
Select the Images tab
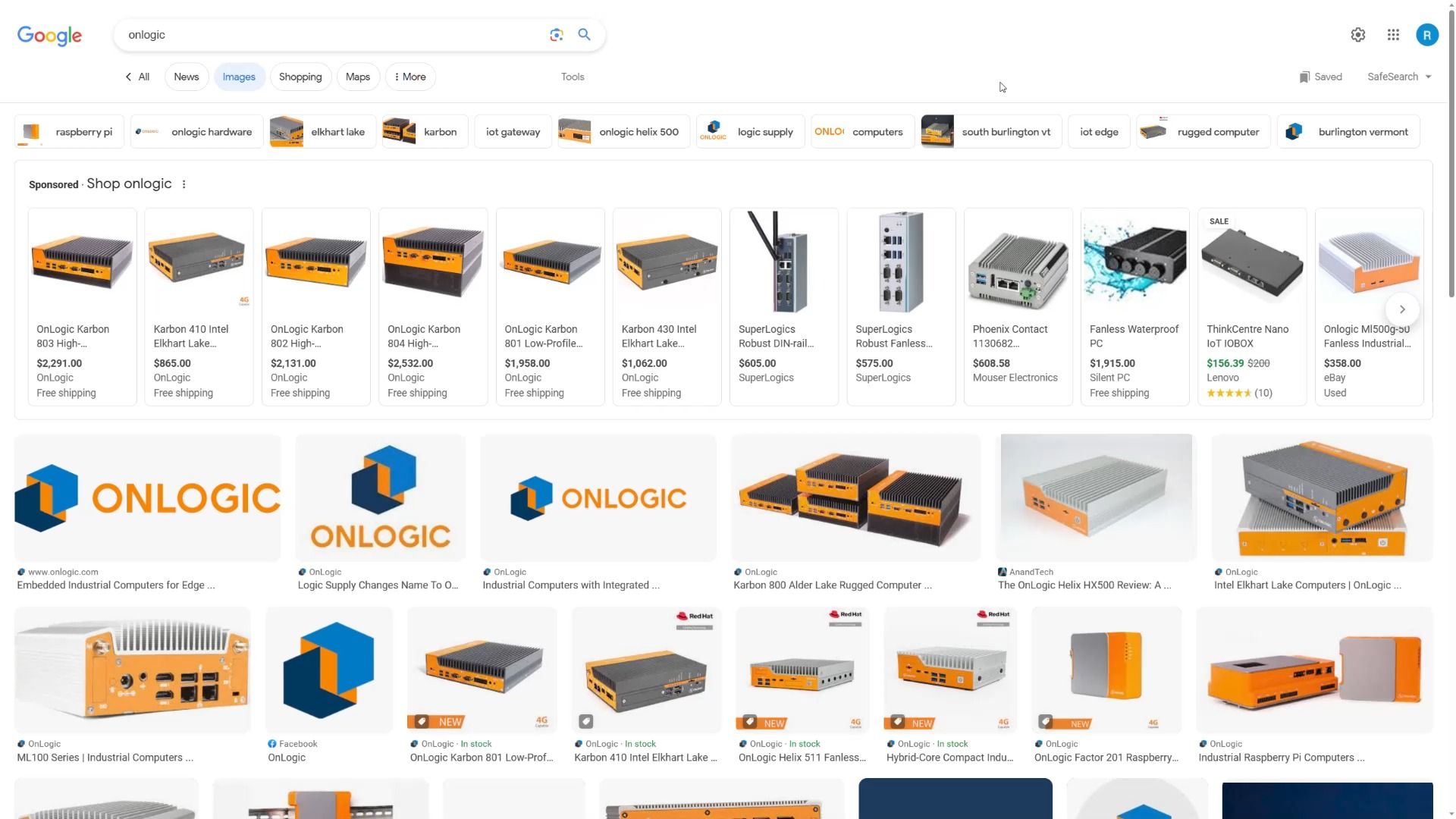(x=238, y=76)
